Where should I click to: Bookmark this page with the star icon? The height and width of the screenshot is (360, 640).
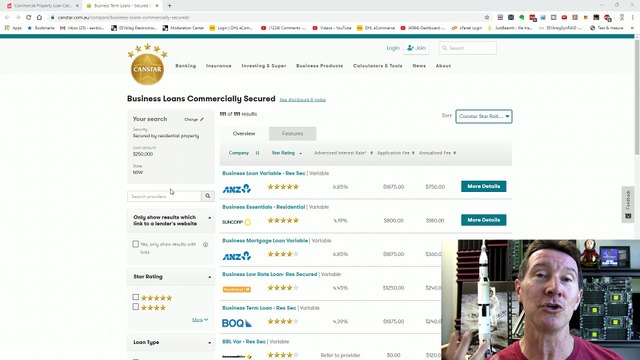pyautogui.click(x=487, y=18)
